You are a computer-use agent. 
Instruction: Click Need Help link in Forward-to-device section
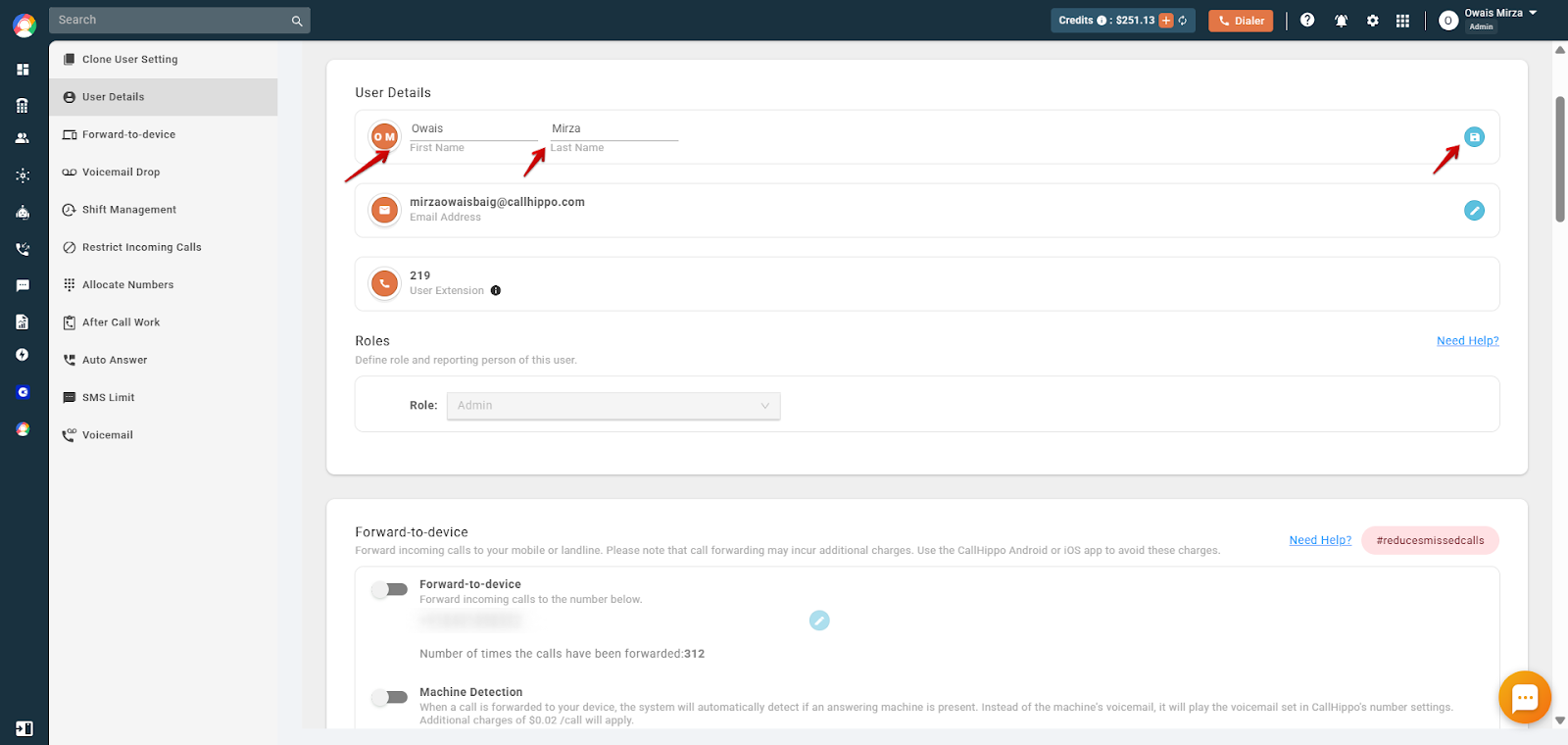click(x=1320, y=540)
